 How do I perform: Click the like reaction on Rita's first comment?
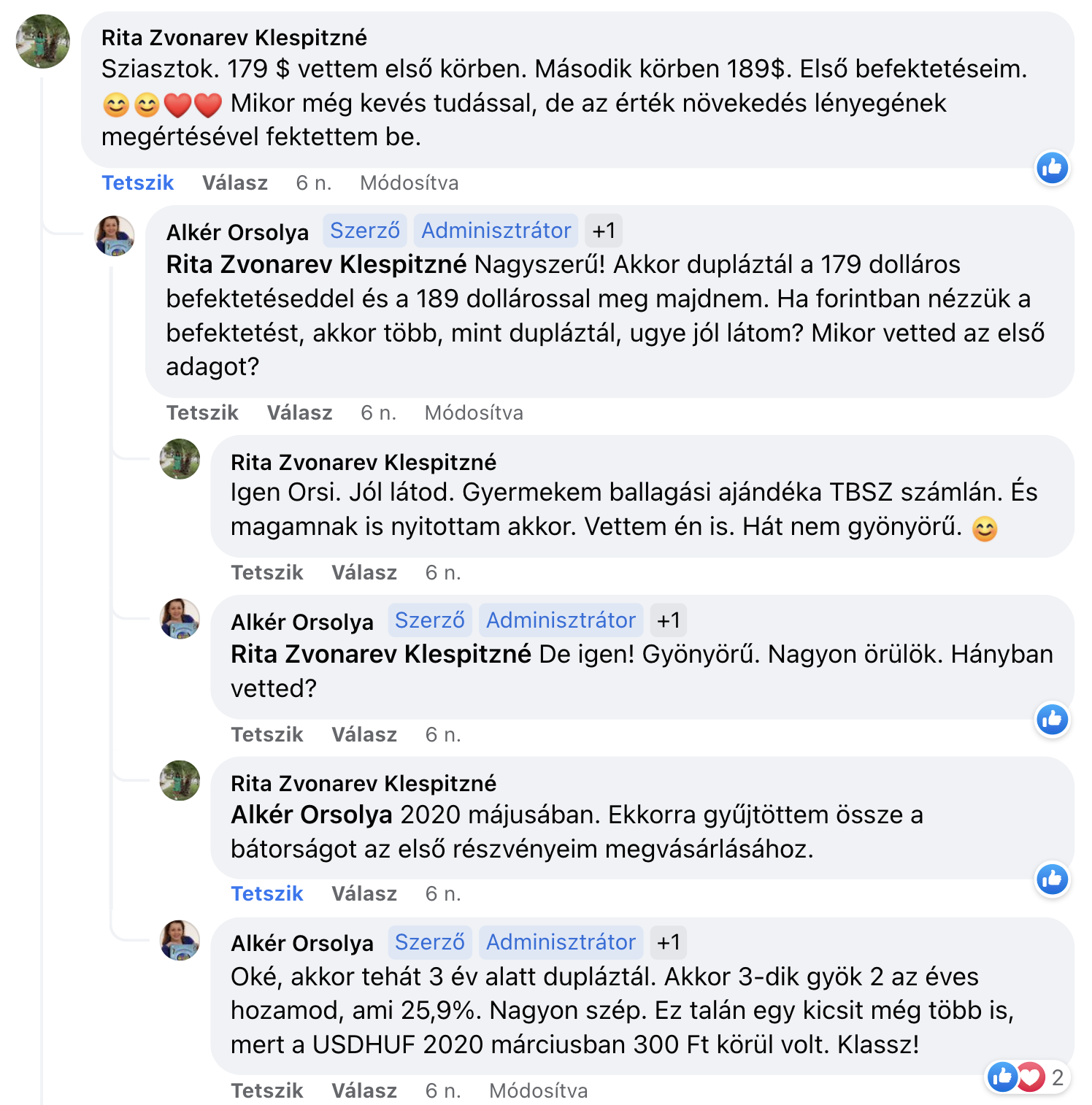click(x=1052, y=169)
